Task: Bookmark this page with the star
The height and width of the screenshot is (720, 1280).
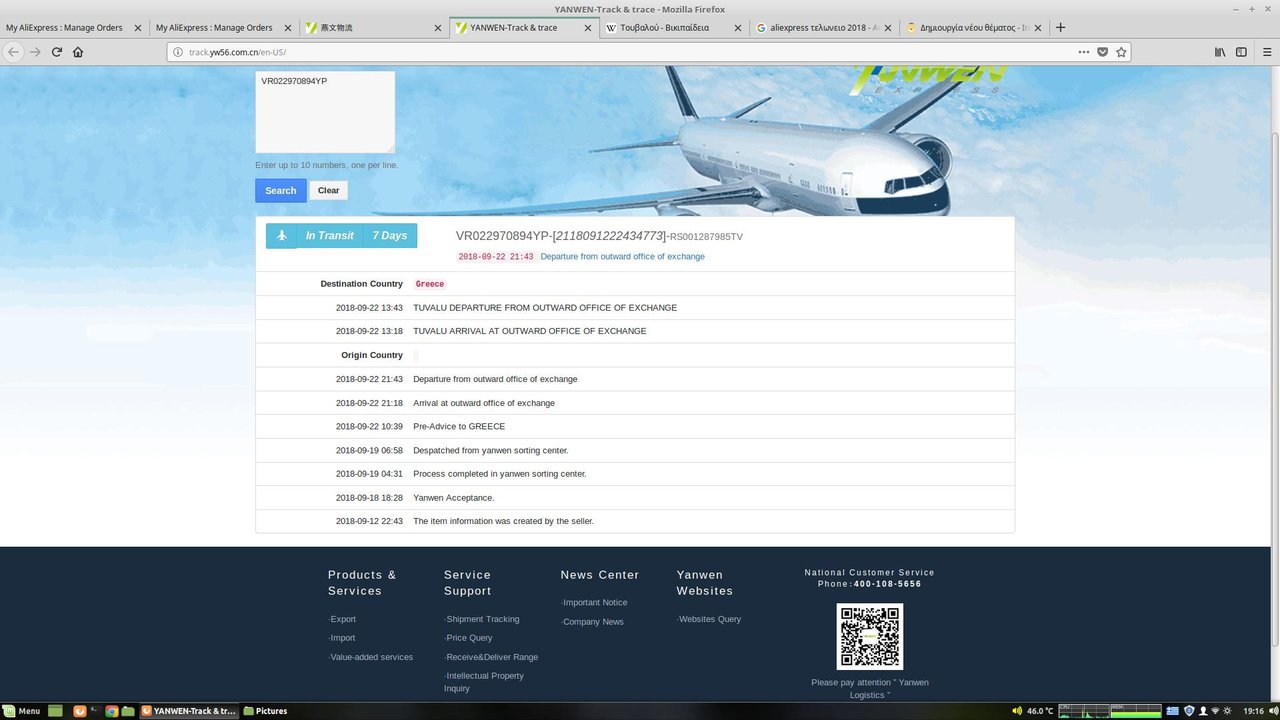Action: (x=1121, y=52)
